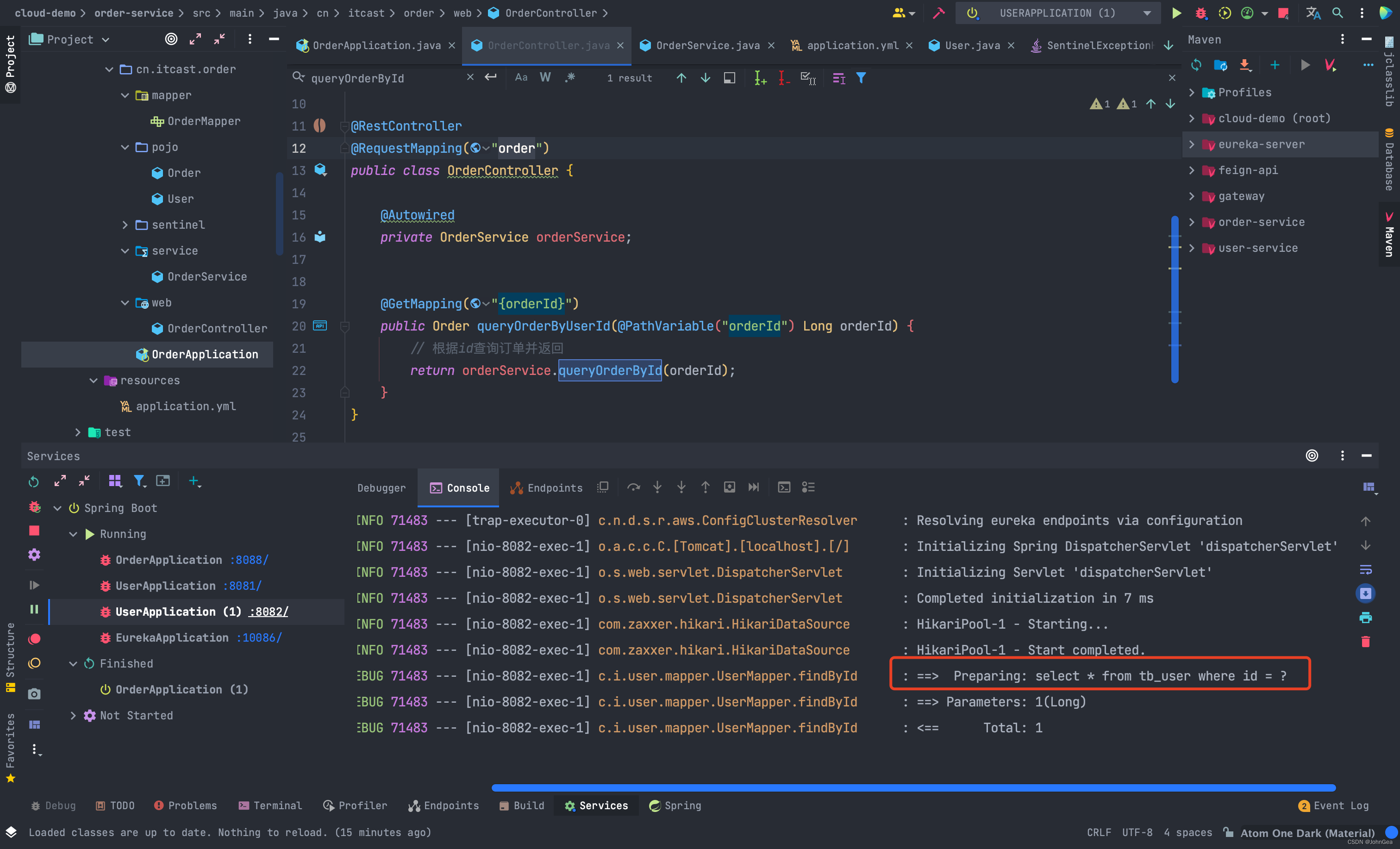Click Clear All trash icon in console
Screen dimensions: 1400x849
point(1366,642)
